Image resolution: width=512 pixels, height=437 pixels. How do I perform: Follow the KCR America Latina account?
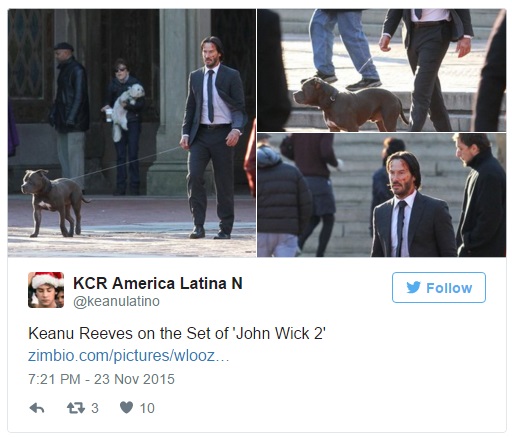(439, 287)
